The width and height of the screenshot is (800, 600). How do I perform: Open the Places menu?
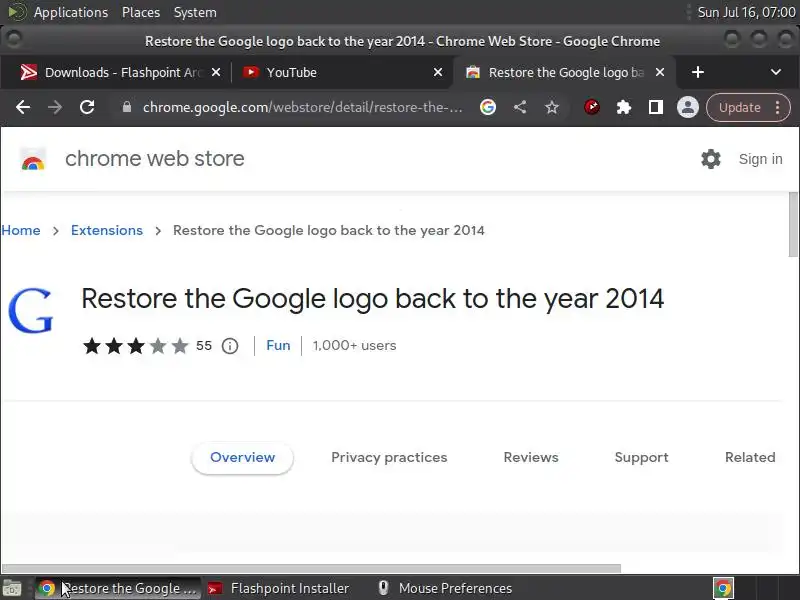click(x=141, y=12)
